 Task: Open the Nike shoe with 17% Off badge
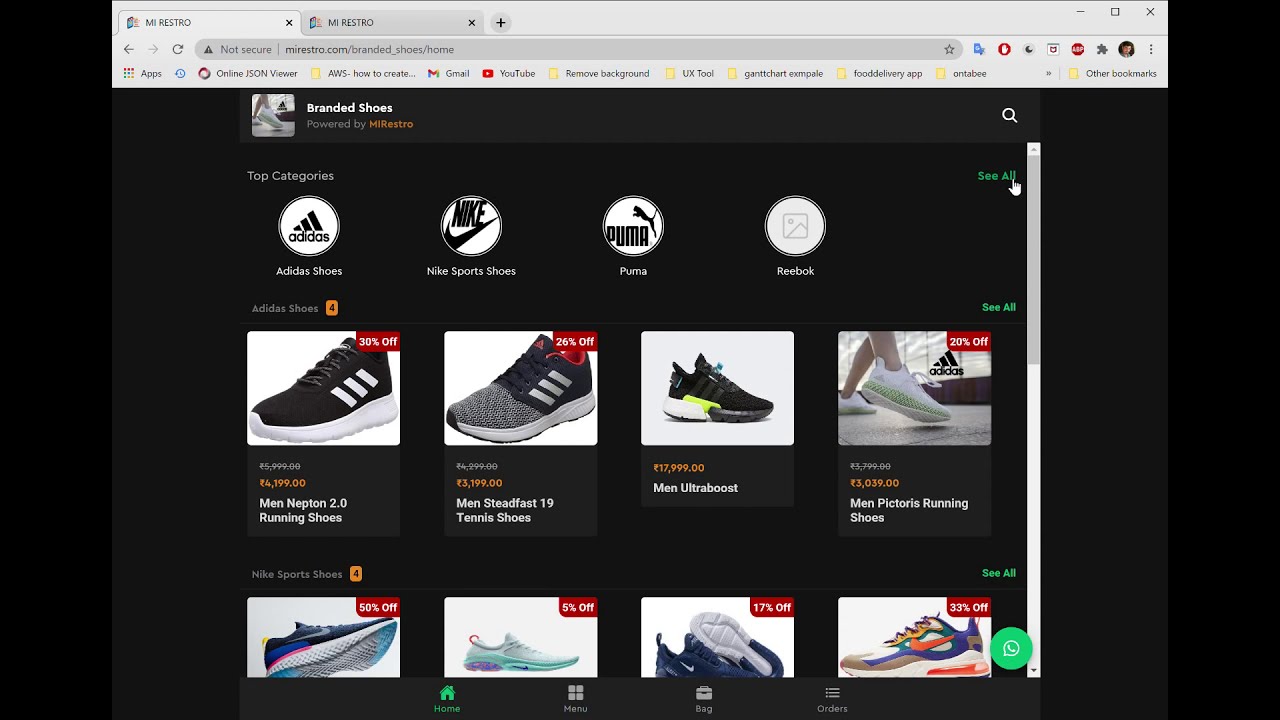(717, 637)
